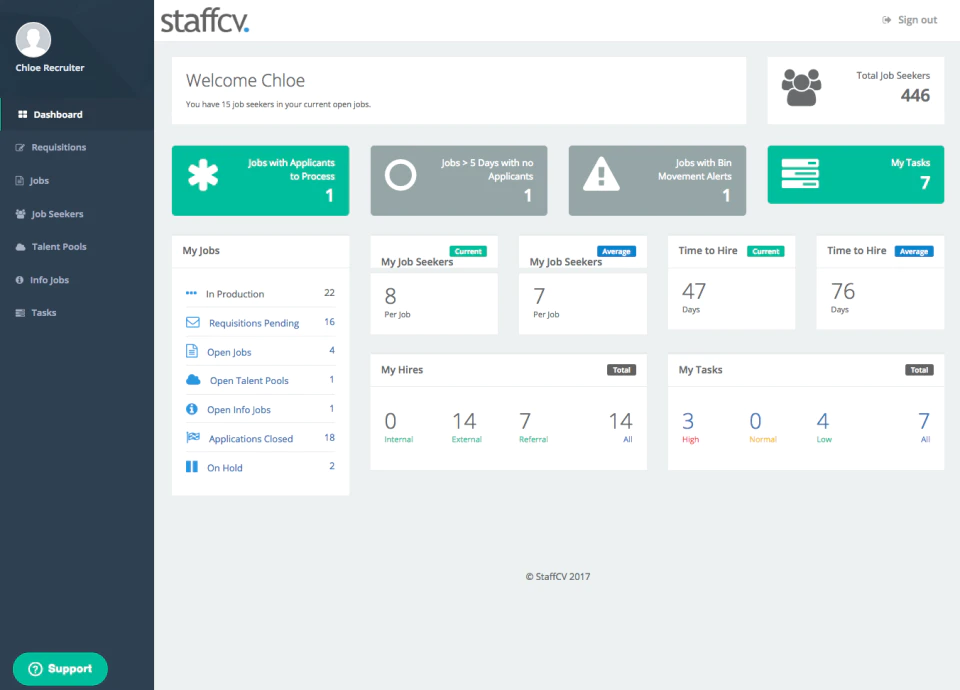The image size is (960, 690).
Task: Navigate to Job Seekers section
Action: tap(77, 214)
